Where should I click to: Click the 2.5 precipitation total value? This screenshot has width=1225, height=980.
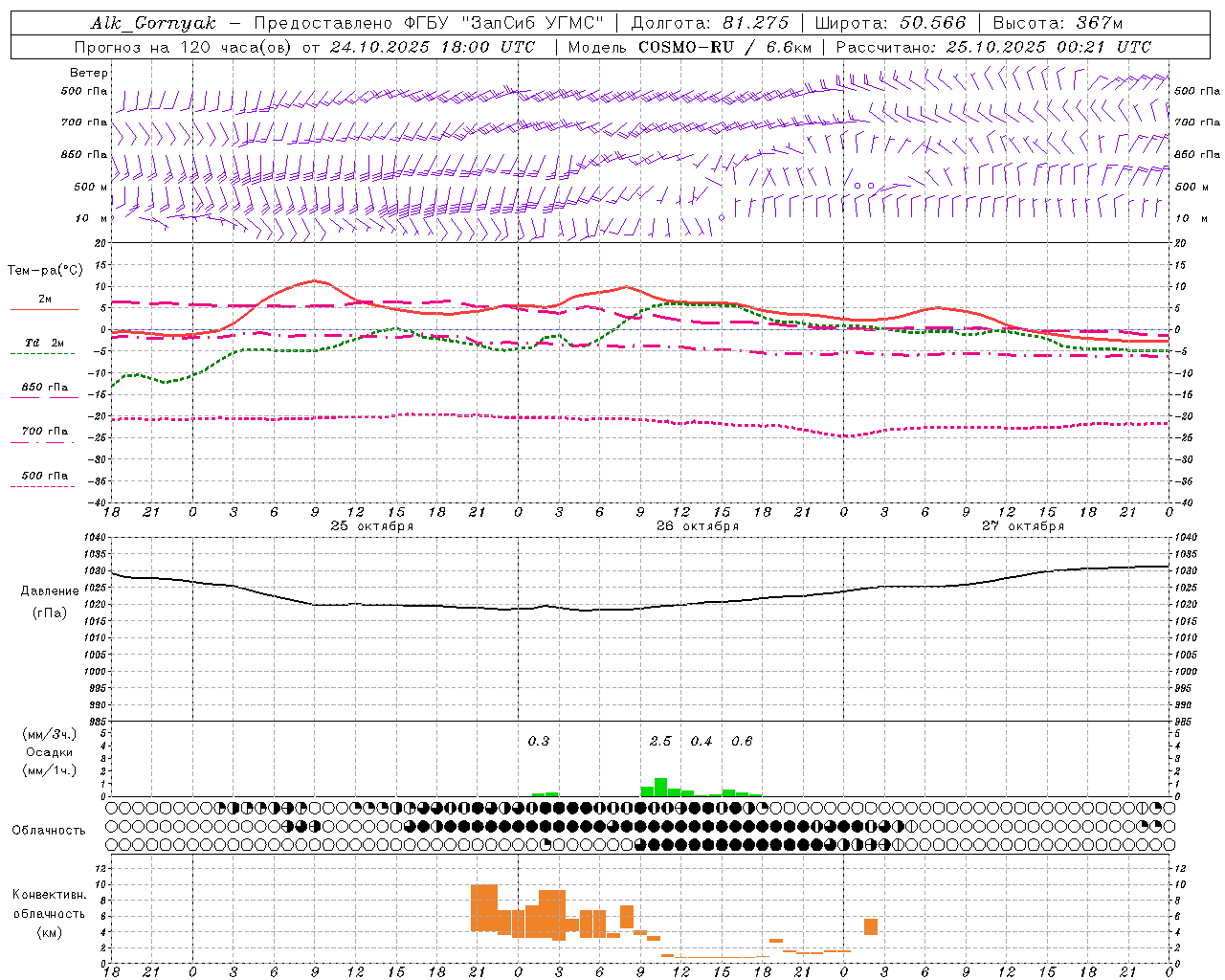coord(660,741)
